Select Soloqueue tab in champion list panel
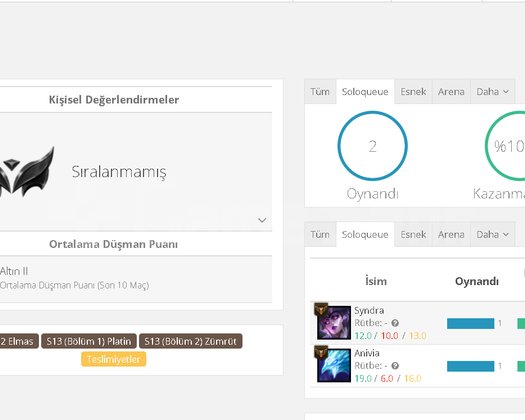This screenshot has width=525, height=420. click(x=365, y=234)
